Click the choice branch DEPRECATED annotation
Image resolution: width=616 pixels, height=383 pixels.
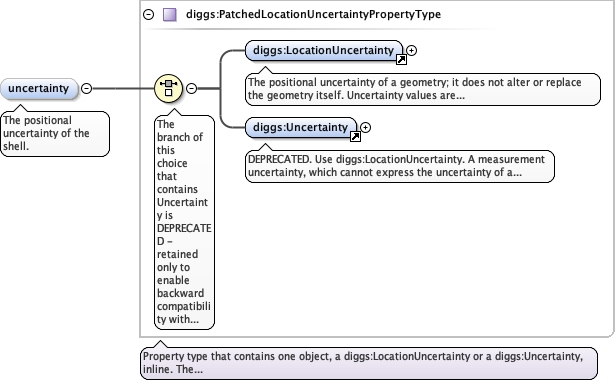point(184,222)
